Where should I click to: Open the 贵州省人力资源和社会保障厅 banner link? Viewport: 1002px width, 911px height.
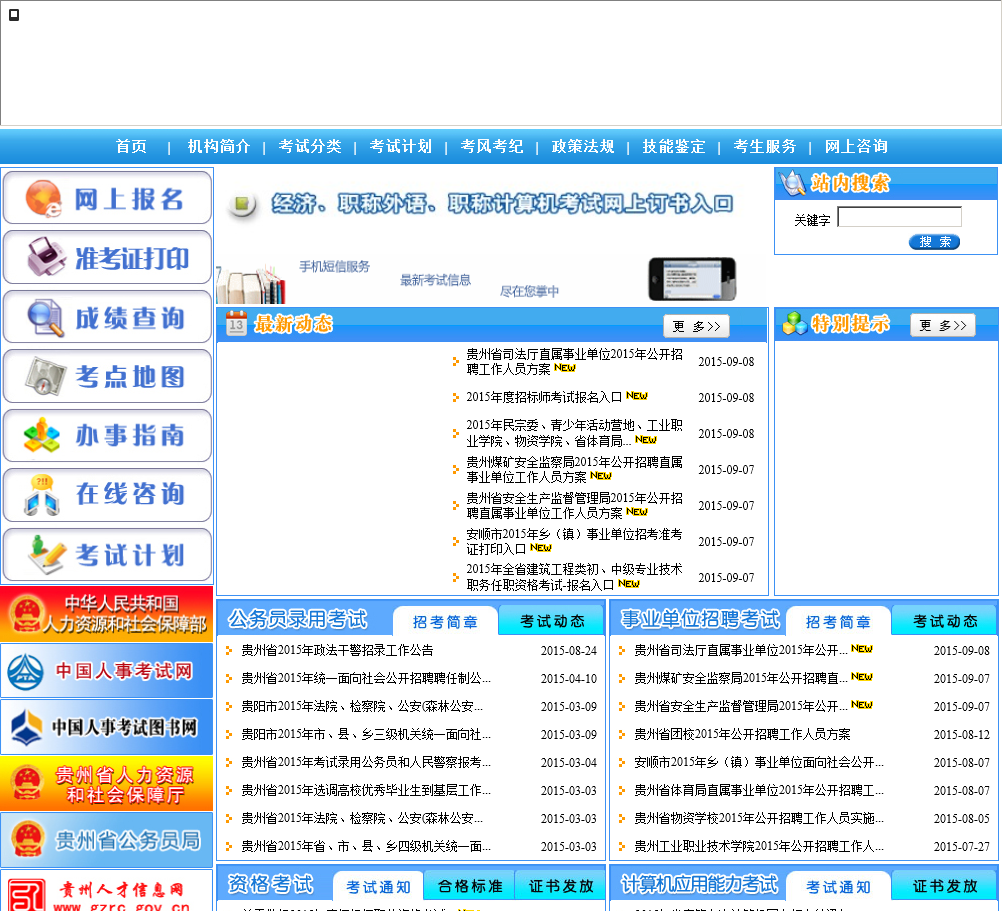(106, 783)
